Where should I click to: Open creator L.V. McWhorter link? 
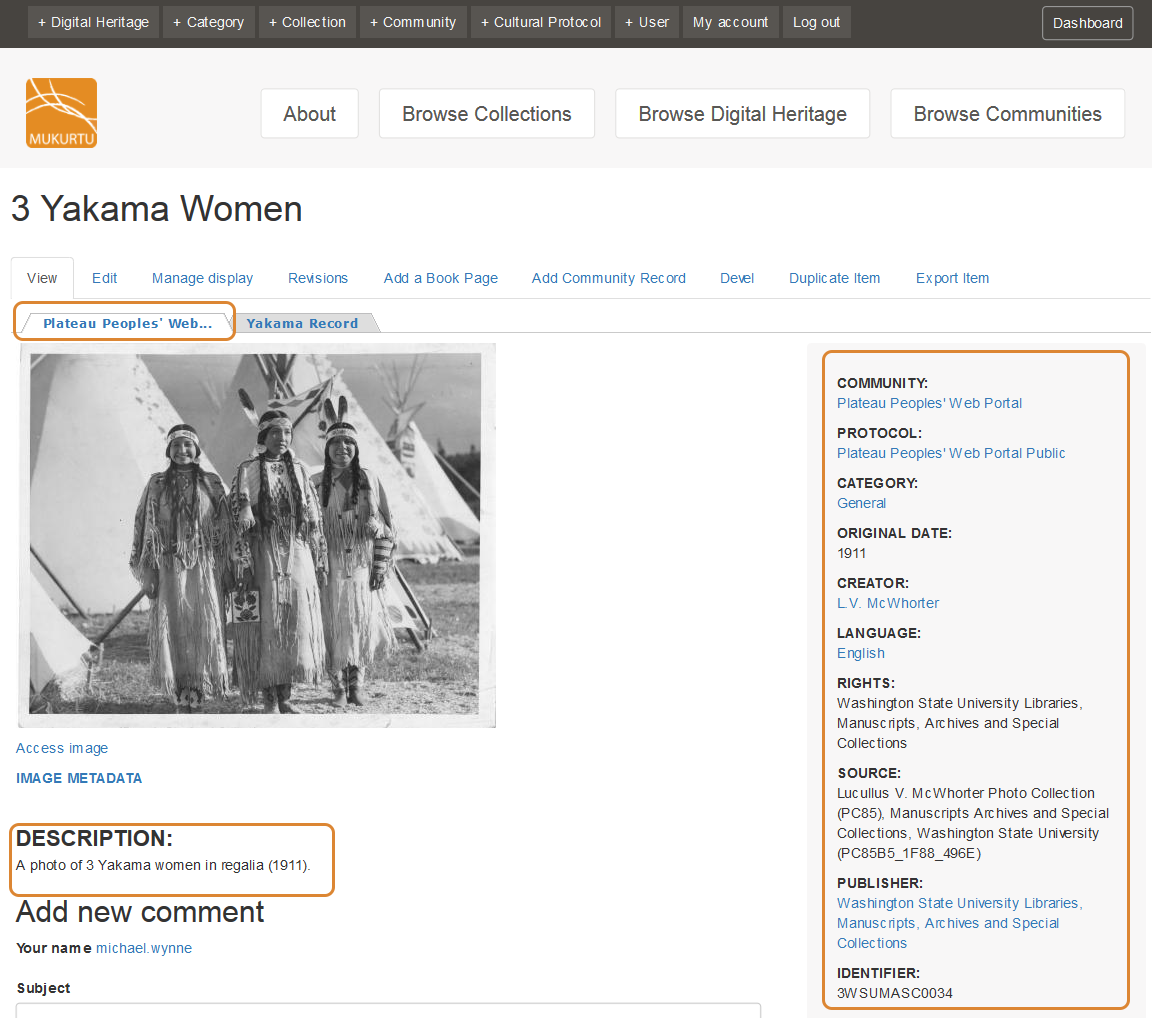tap(888, 603)
